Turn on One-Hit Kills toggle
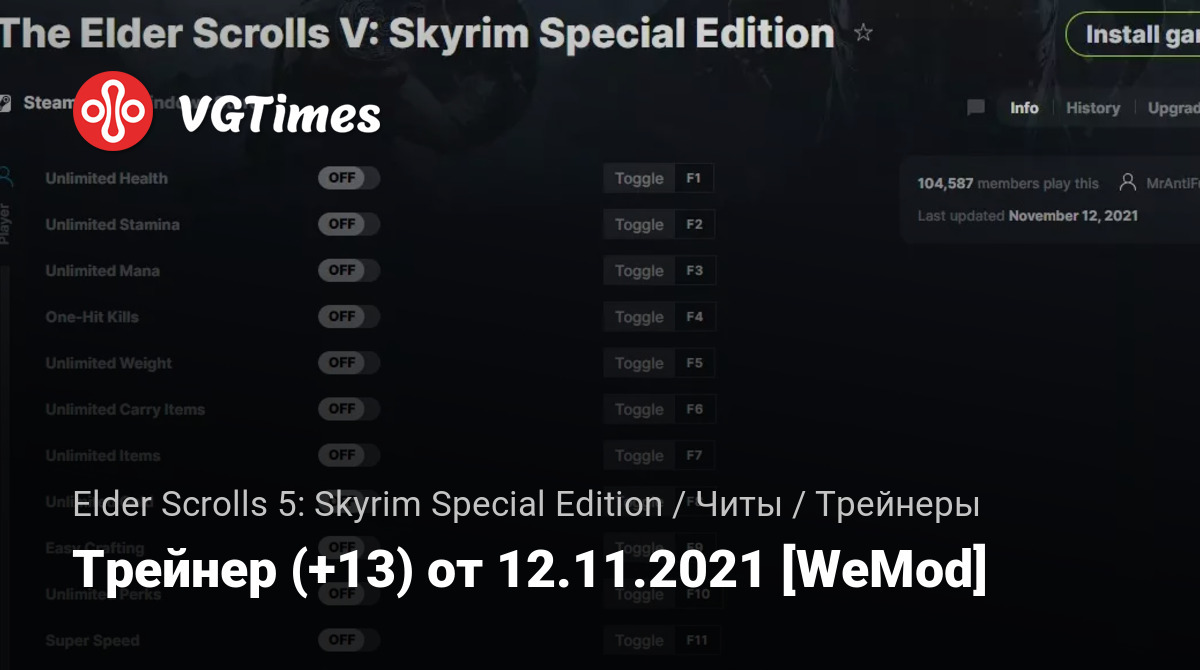This screenshot has width=1200, height=670. 349,316
